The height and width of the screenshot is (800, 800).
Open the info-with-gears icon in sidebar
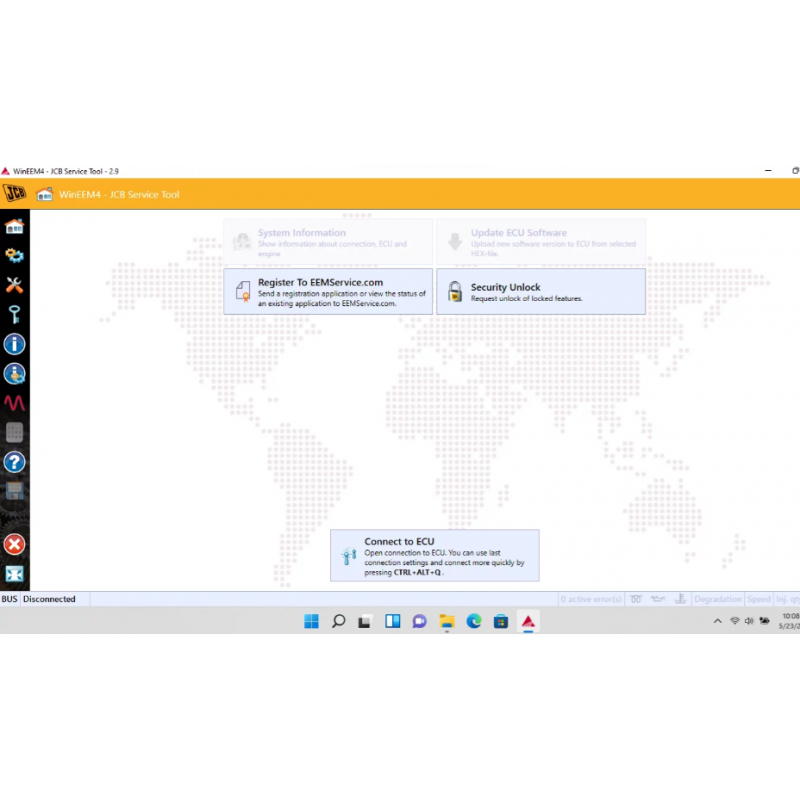(14, 373)
